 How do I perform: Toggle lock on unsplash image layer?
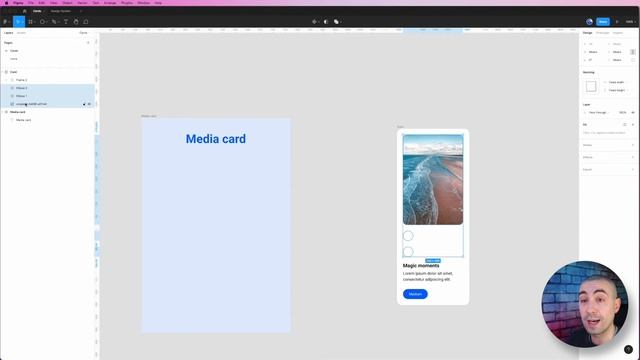[84, 104]
